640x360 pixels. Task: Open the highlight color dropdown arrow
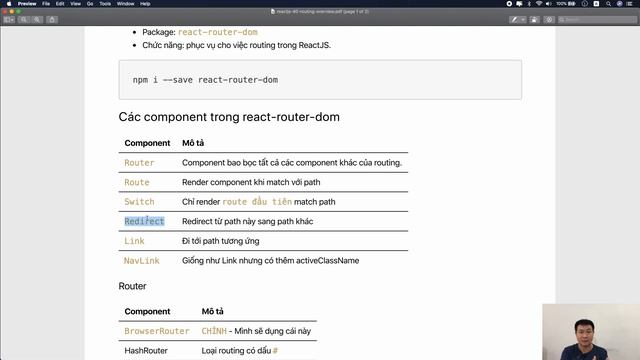523,20
